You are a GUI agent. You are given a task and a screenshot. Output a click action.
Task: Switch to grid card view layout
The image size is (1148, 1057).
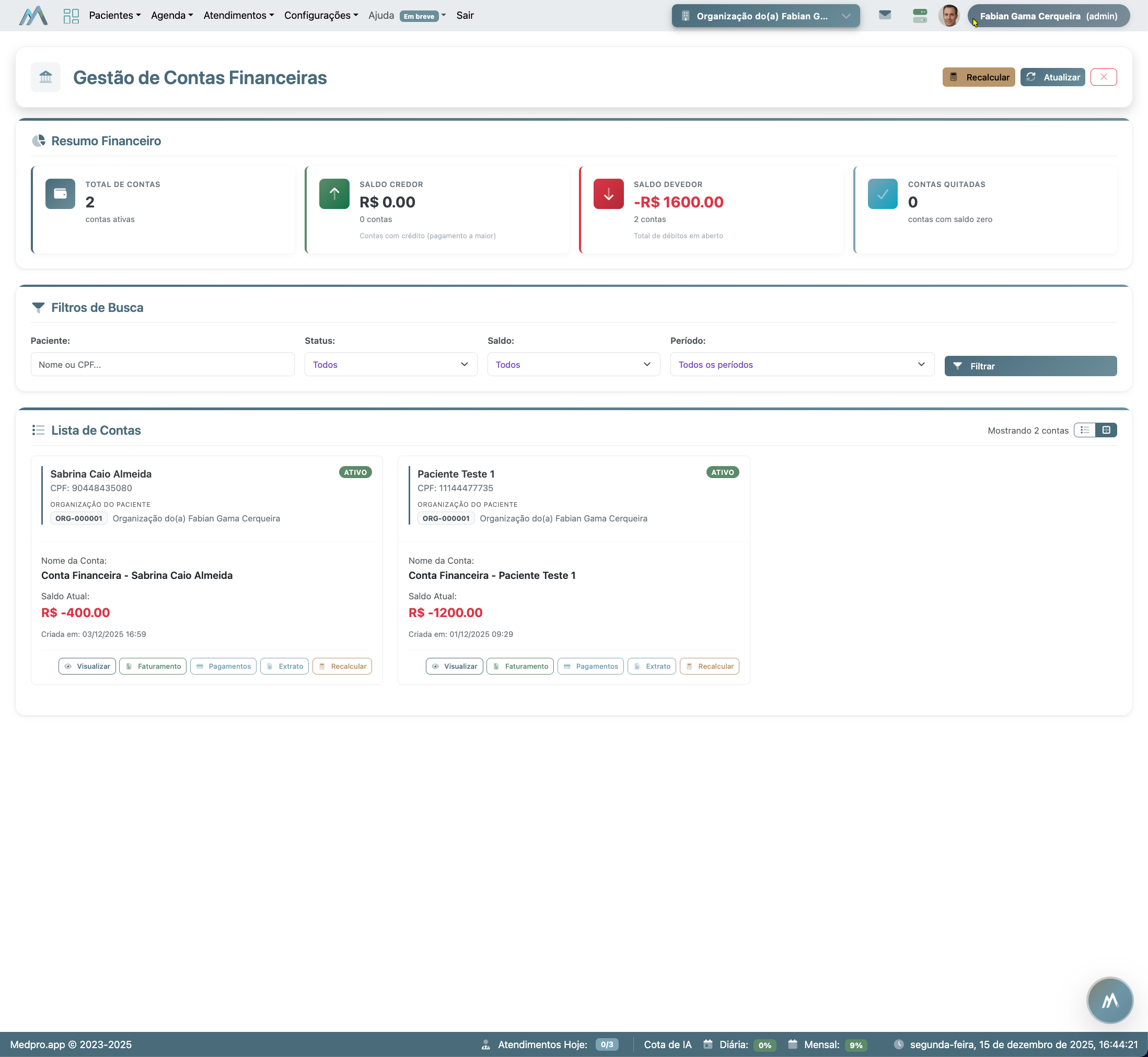[1106, 430]
